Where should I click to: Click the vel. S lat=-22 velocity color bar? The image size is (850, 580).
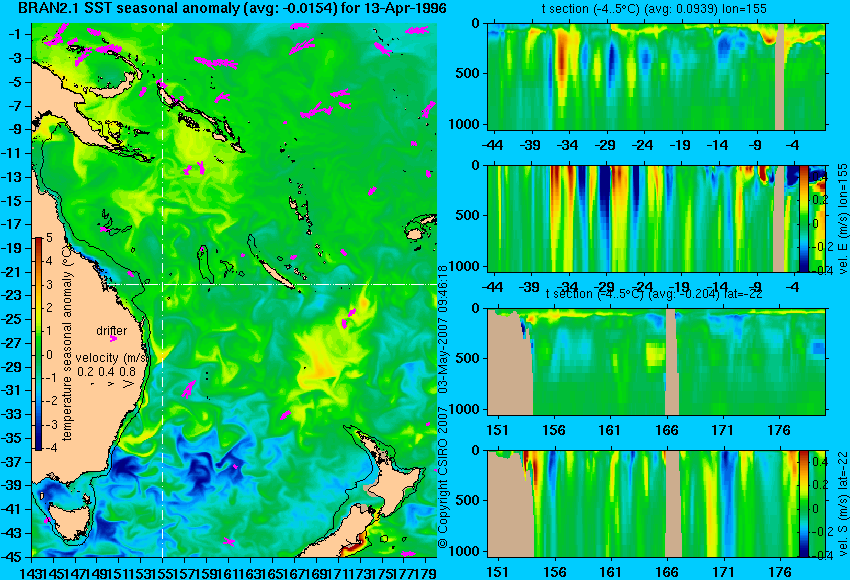(804, 503)
